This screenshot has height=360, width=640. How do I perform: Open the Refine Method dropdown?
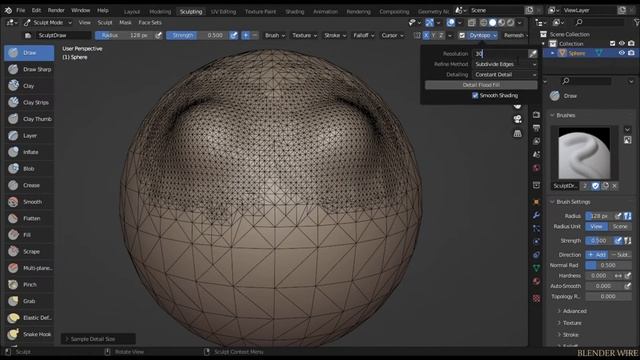tap(505, 64)
